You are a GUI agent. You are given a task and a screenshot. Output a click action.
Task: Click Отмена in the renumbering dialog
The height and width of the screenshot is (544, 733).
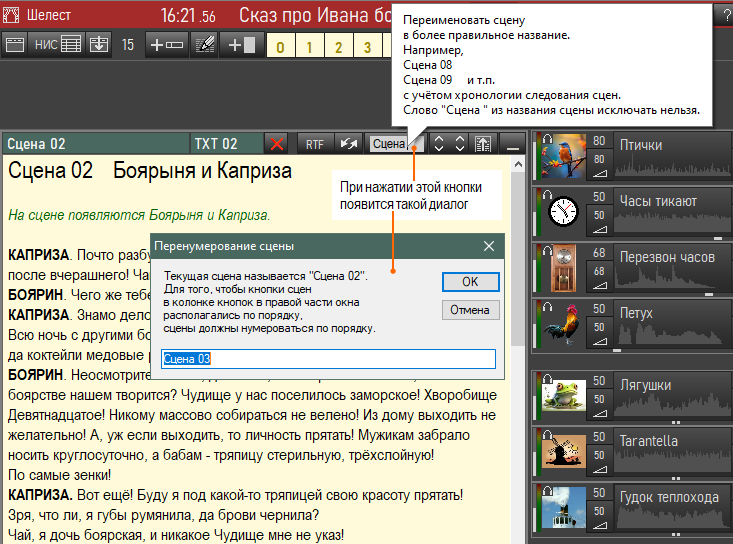[x=470, y=310]
